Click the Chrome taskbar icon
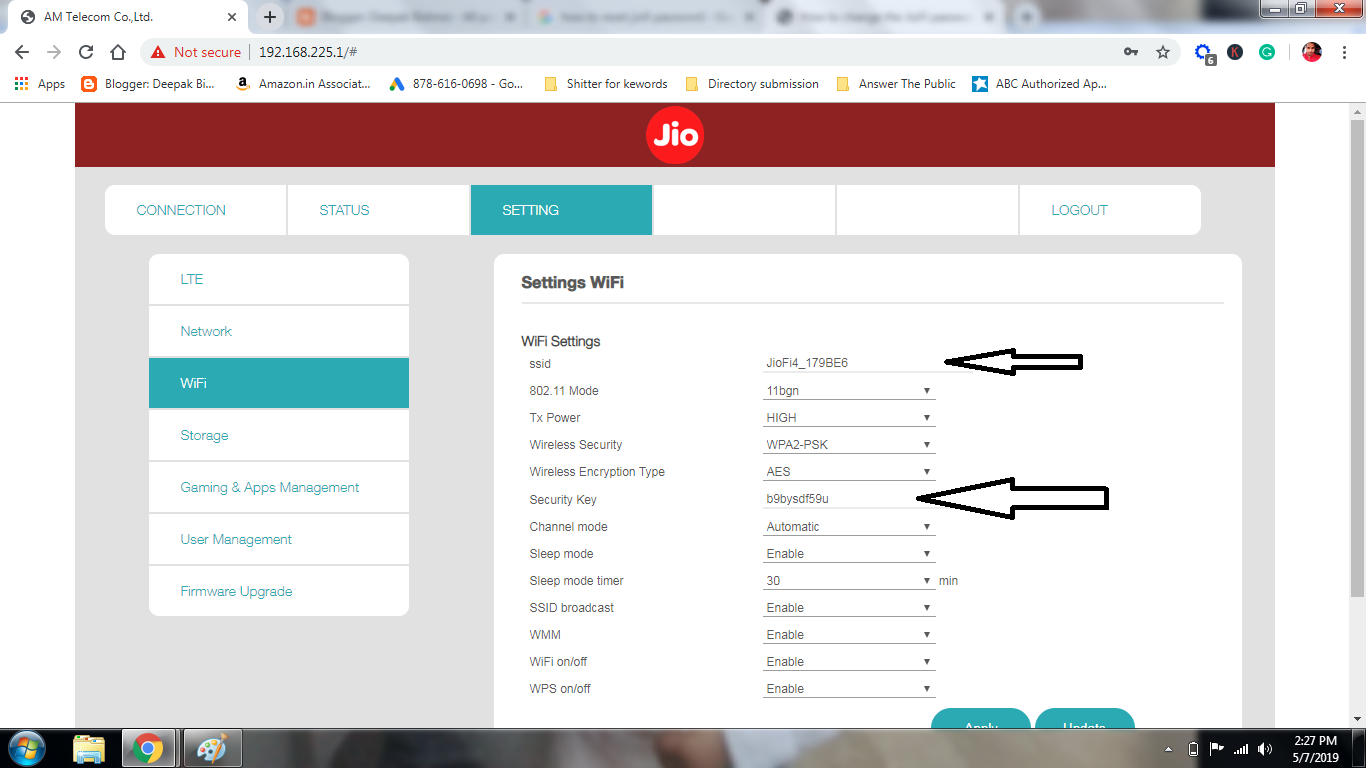1366x768 pixels. point(148,748)
